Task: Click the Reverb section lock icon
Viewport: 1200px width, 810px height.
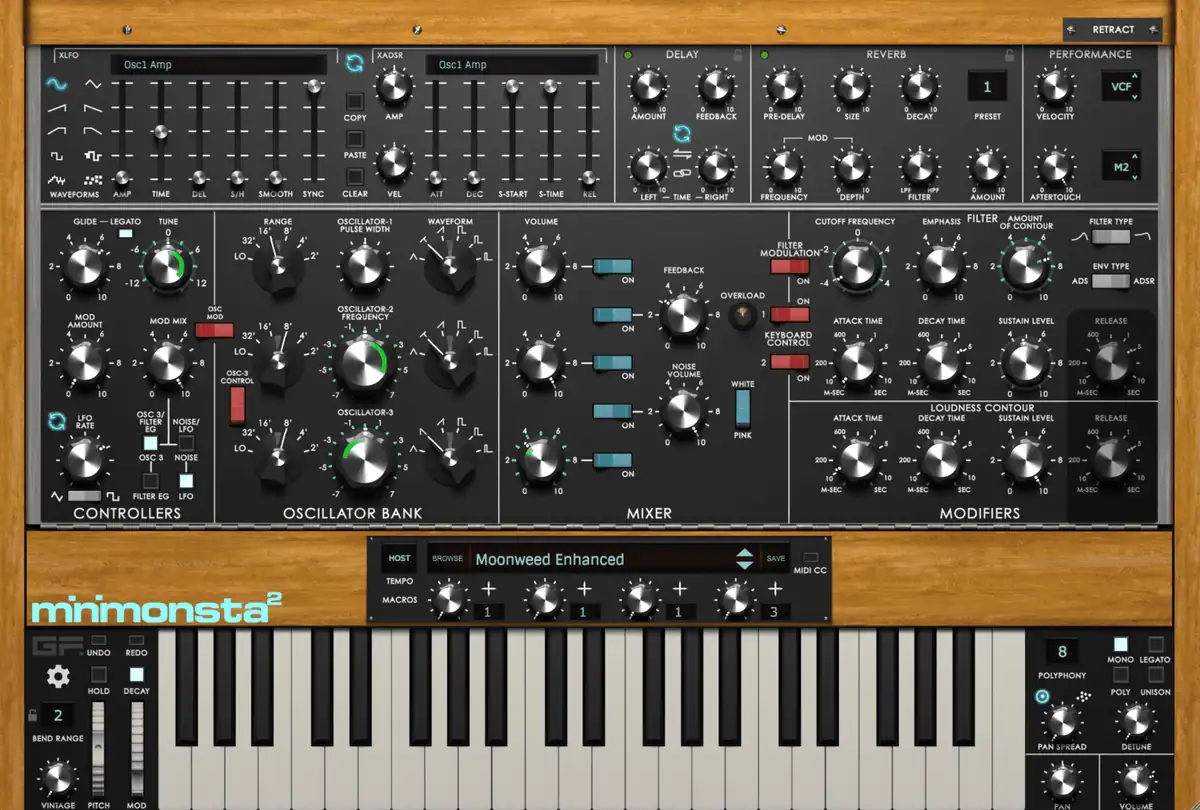Action: [1010, 55]
